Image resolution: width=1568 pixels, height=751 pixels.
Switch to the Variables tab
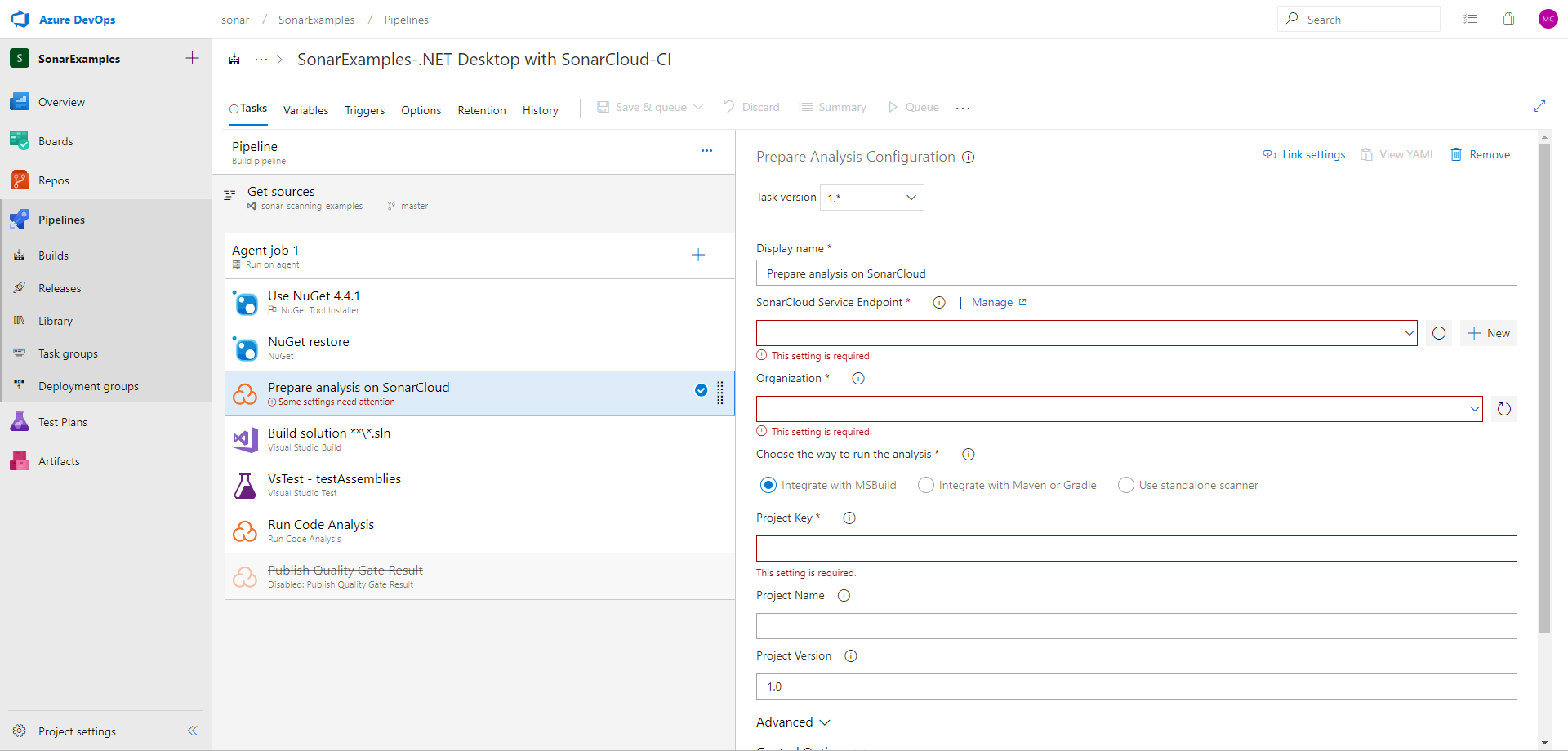click(x=305, y=109)
